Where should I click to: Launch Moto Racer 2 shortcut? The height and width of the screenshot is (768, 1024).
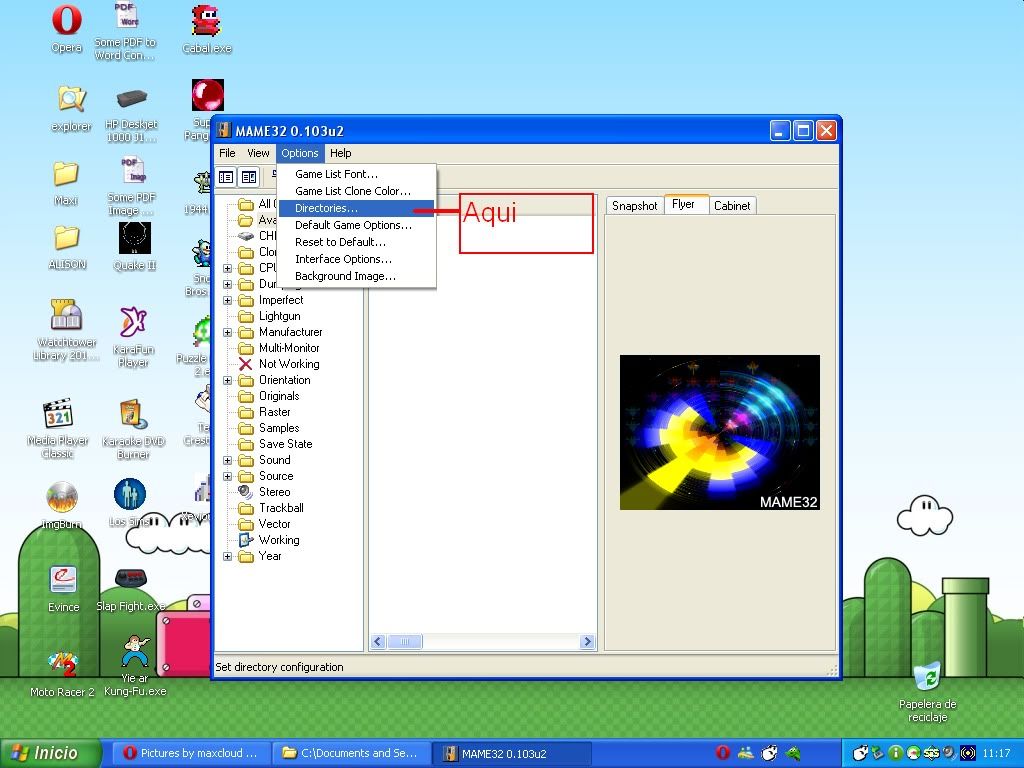coord(62,674)
